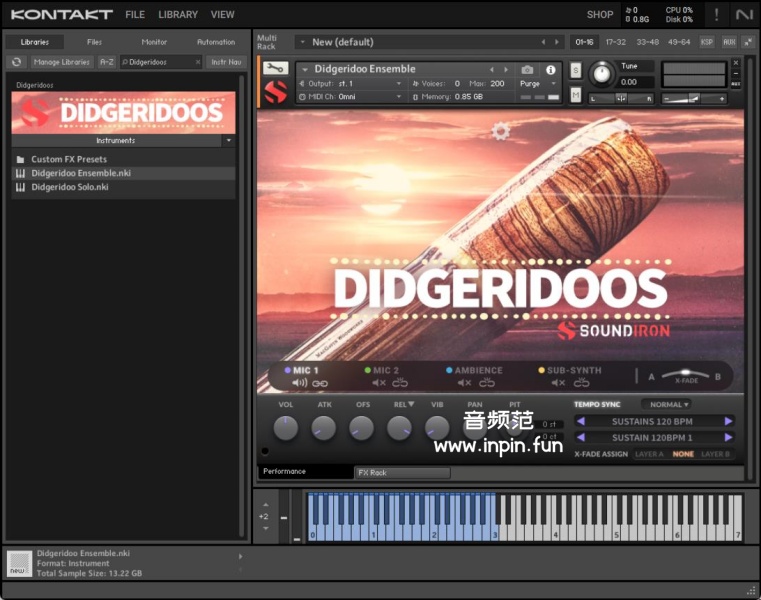This screenshot has height=600, width=761.
Task: Unmute the MIC 2 speaker toggle
Action: coord(379,383)
